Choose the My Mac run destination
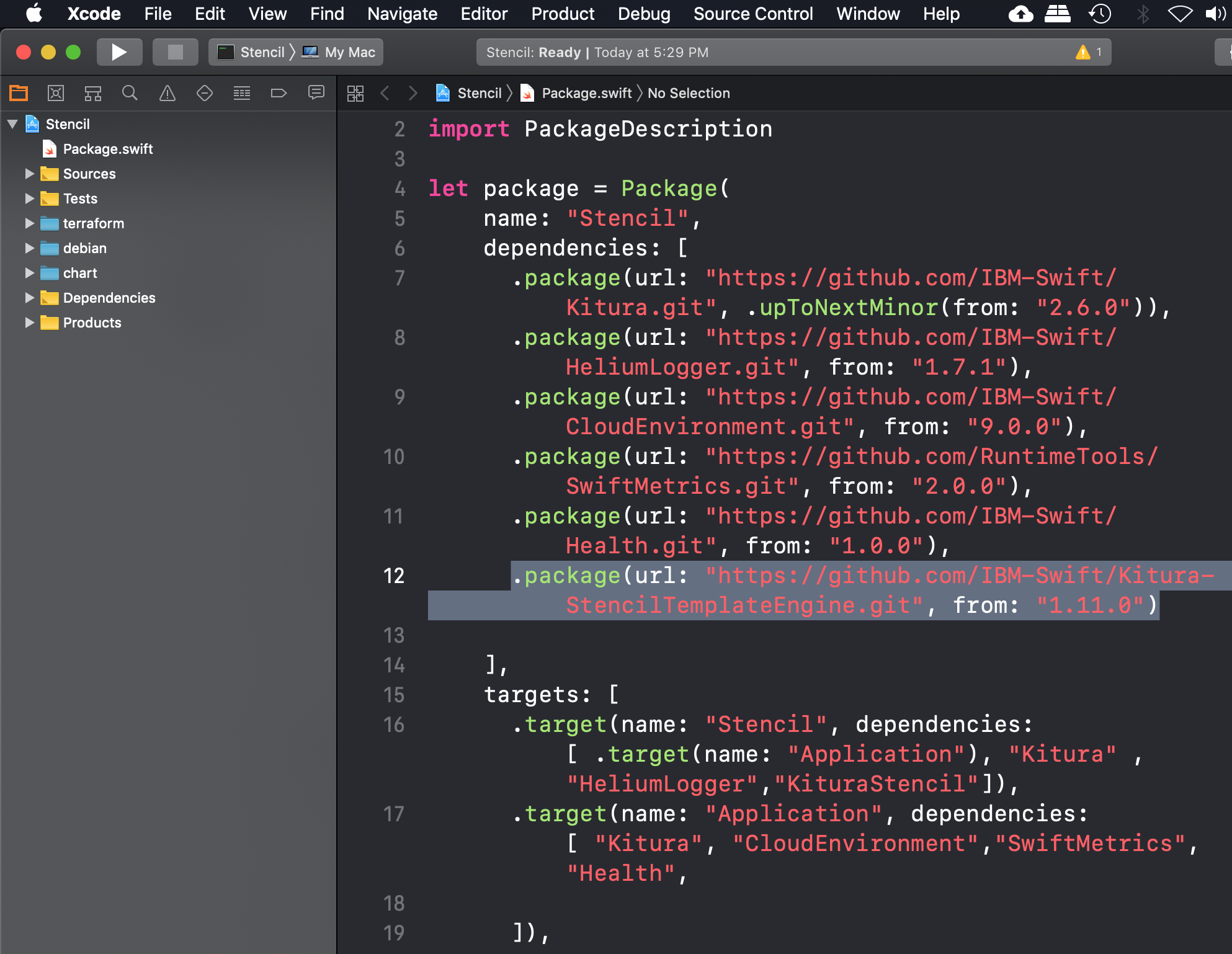The width and height of the screenshot is (1232, 954). (339, 52)
